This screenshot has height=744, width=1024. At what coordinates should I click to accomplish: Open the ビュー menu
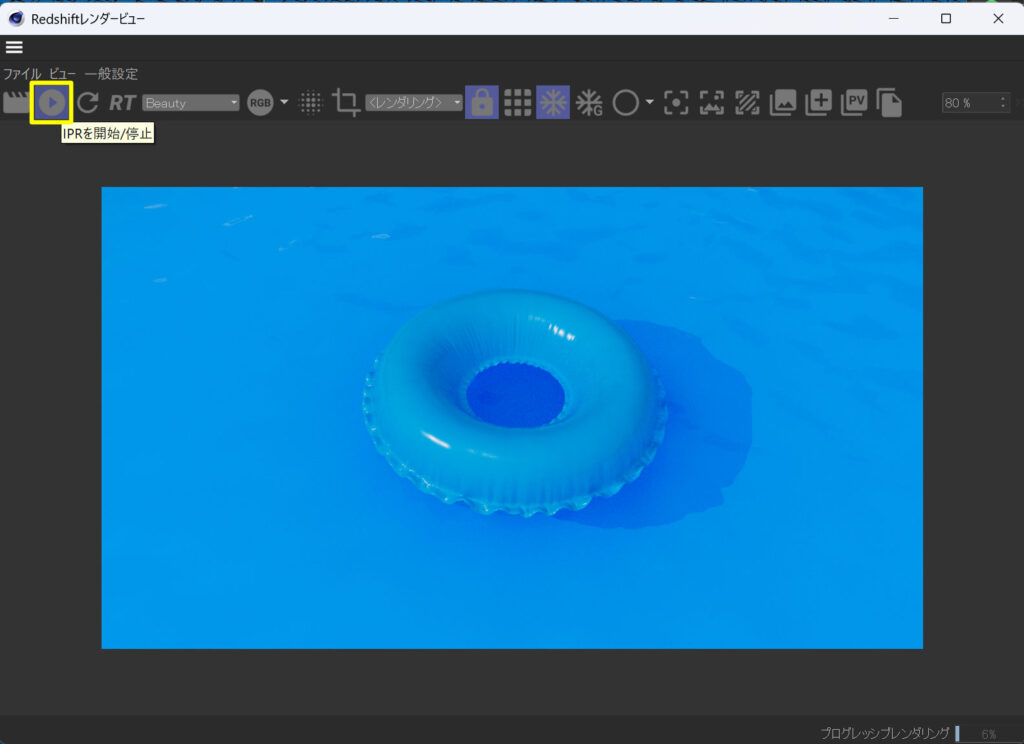(63, 74)
